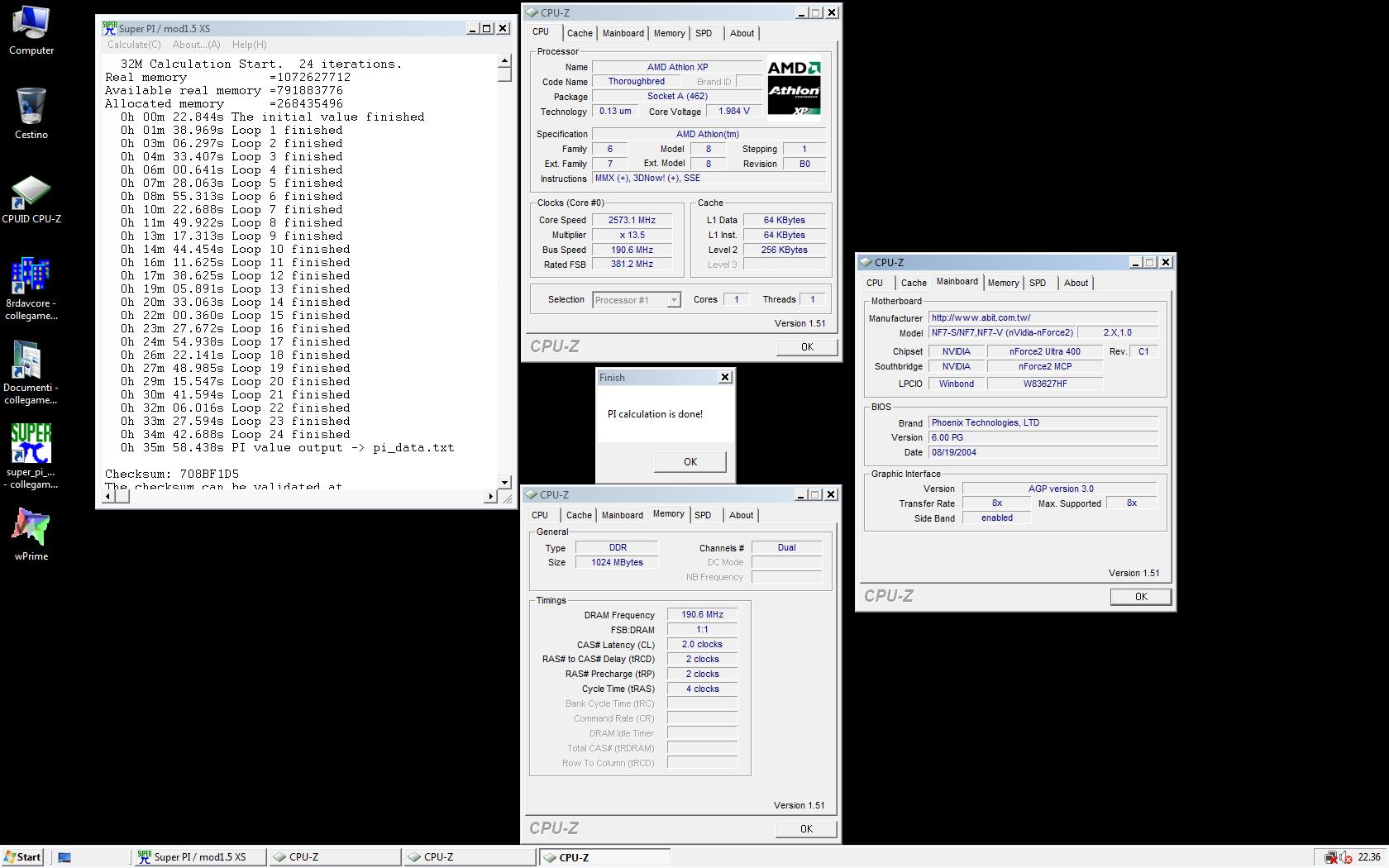Launch the wPrime desktop icon
This screenshot has width=1389, height=868.
[31, 535]
